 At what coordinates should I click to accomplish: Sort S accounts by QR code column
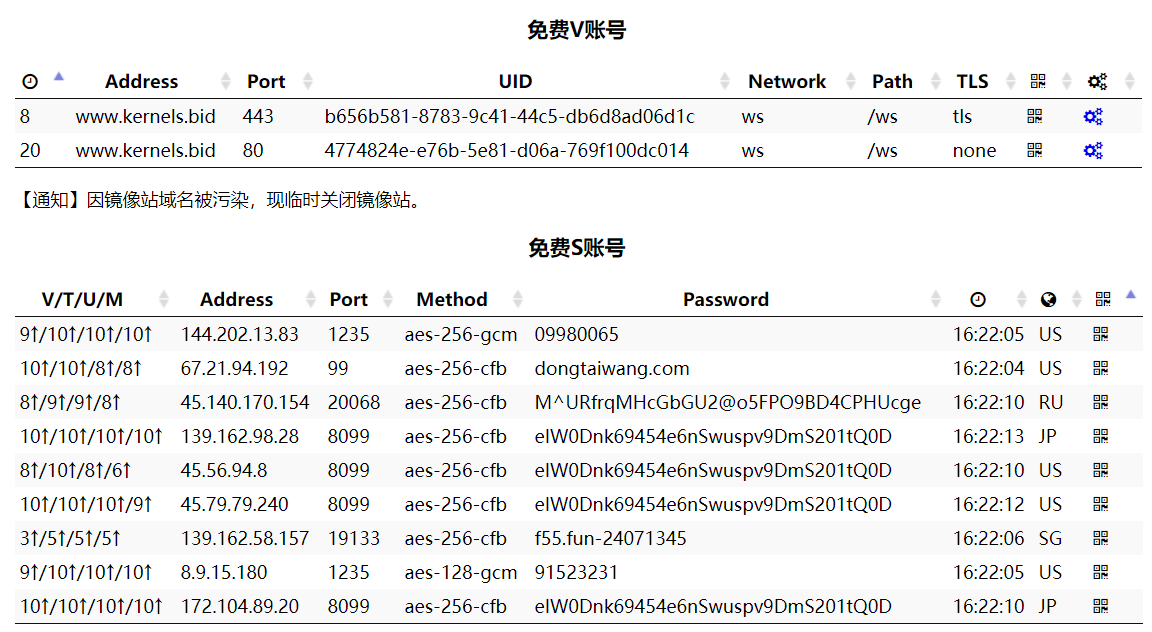[1103, 300]
